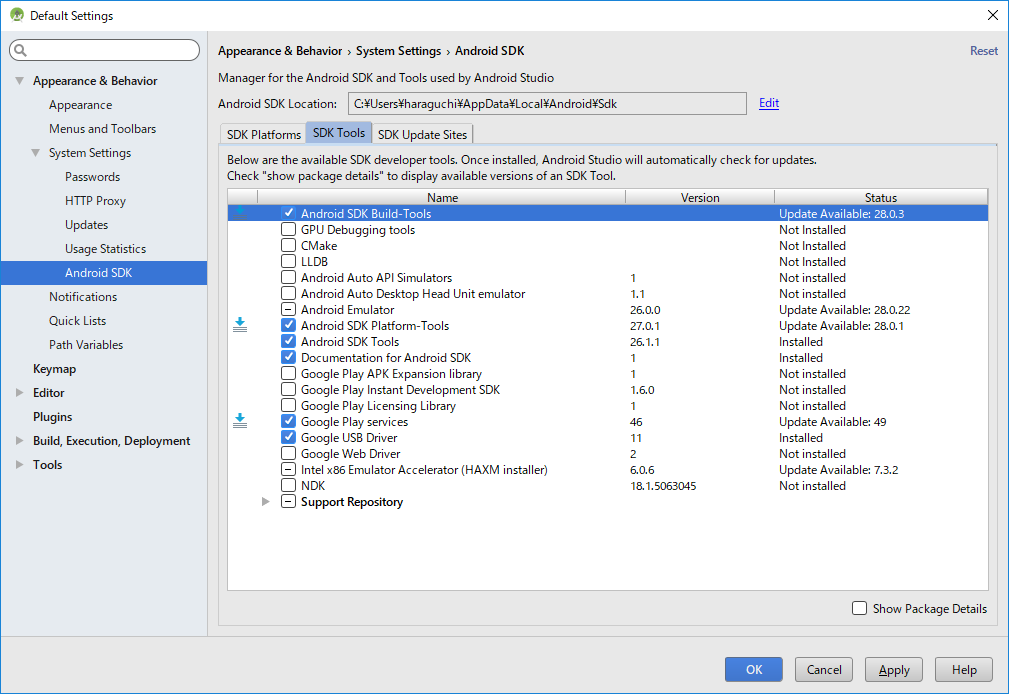Sort table by Name column header
The image size is (1009, 694).
tap(442, 197)
